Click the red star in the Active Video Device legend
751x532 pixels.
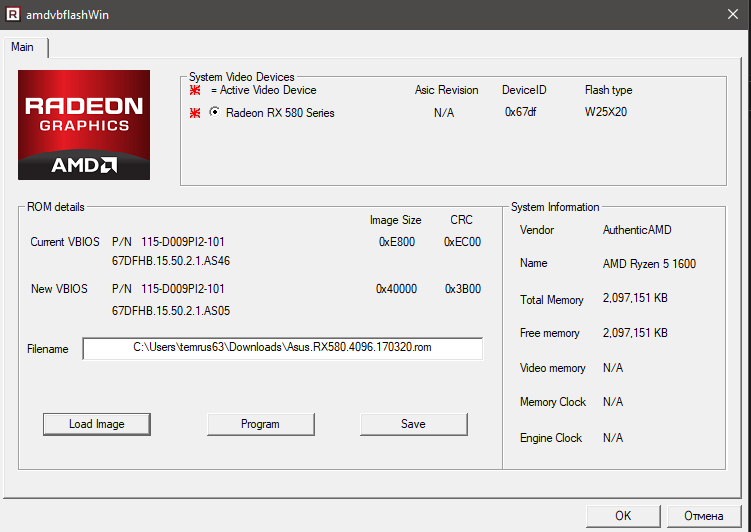(x=195, y=90)
